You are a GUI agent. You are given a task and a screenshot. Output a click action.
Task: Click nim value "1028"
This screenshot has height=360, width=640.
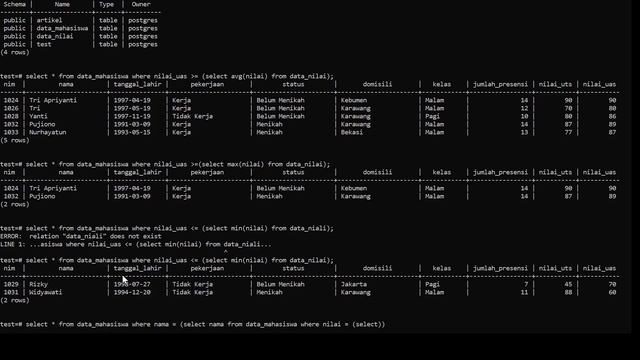coord(11,116)
